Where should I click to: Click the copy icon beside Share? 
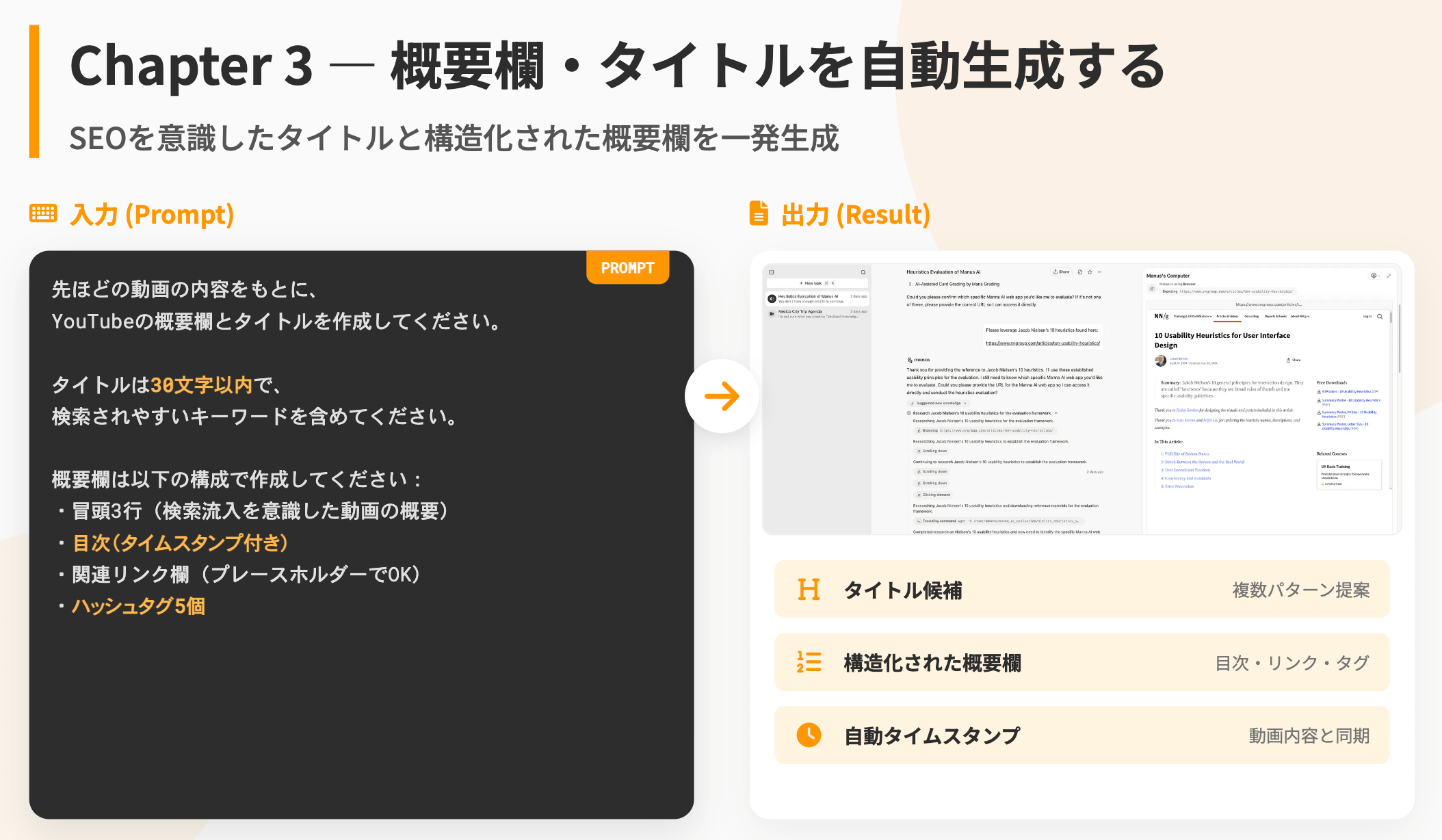point(1080,272)
